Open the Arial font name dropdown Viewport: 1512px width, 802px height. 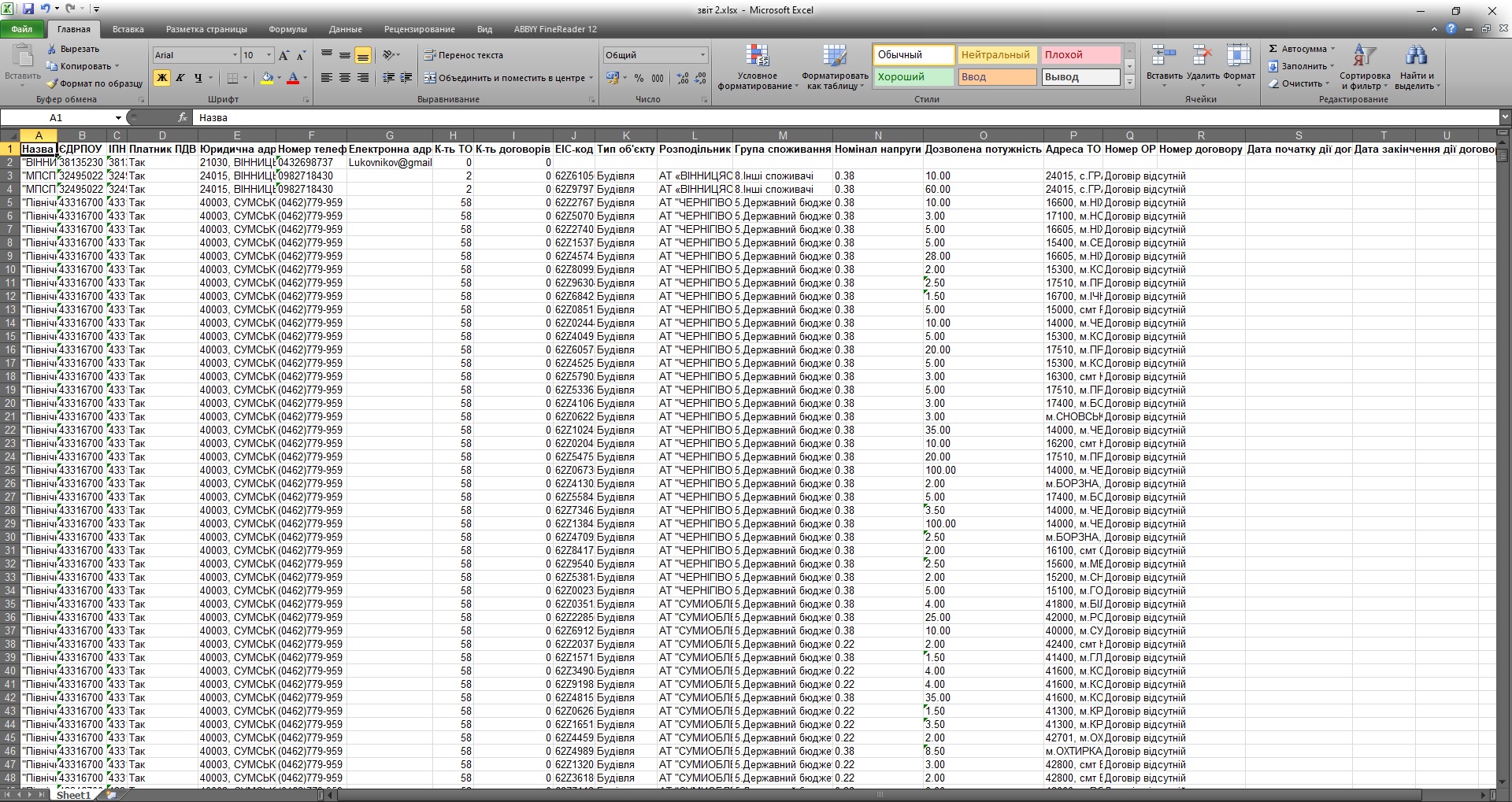click(x=235, y=55)
